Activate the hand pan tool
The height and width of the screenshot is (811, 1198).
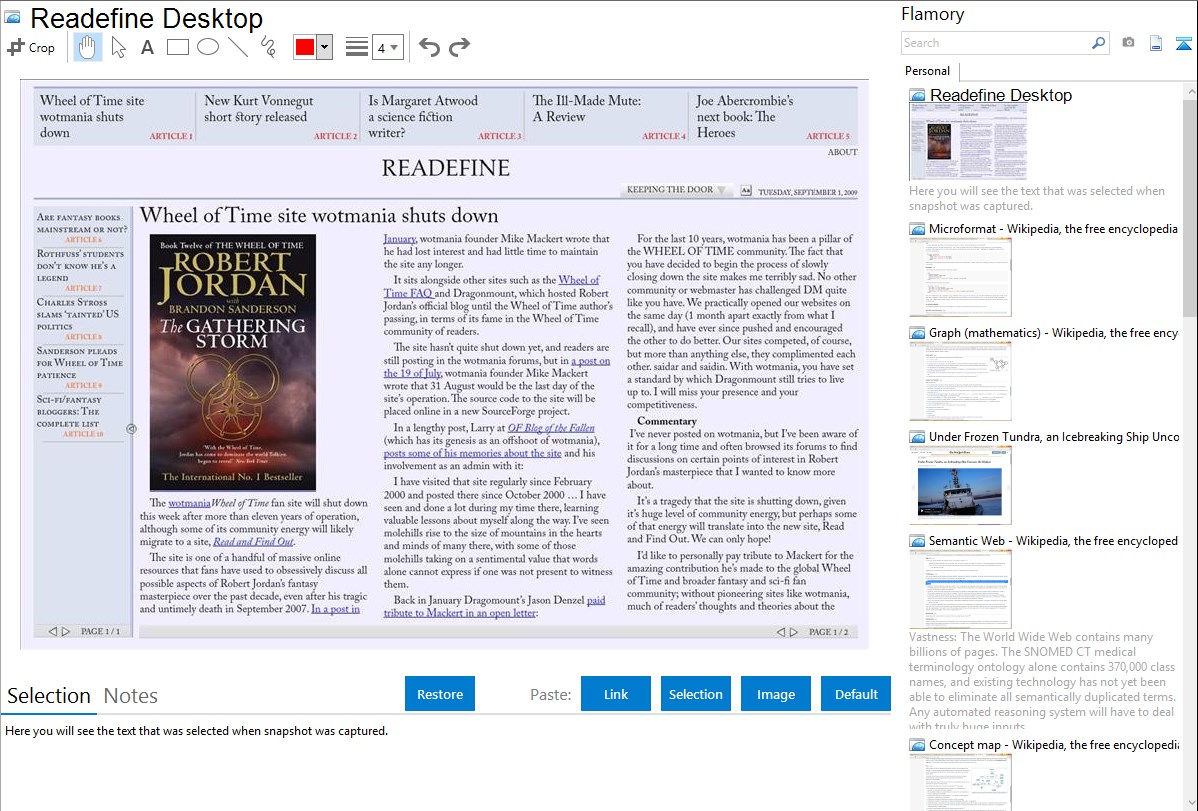[x=87, y=47]
